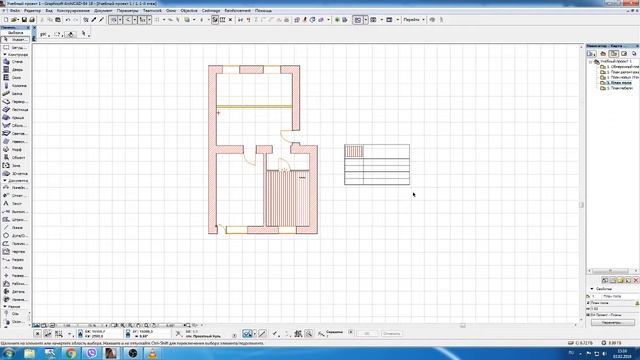Select the Window (Окно) tool
This screenshot has height=360, width=640.
coord(15,78)
